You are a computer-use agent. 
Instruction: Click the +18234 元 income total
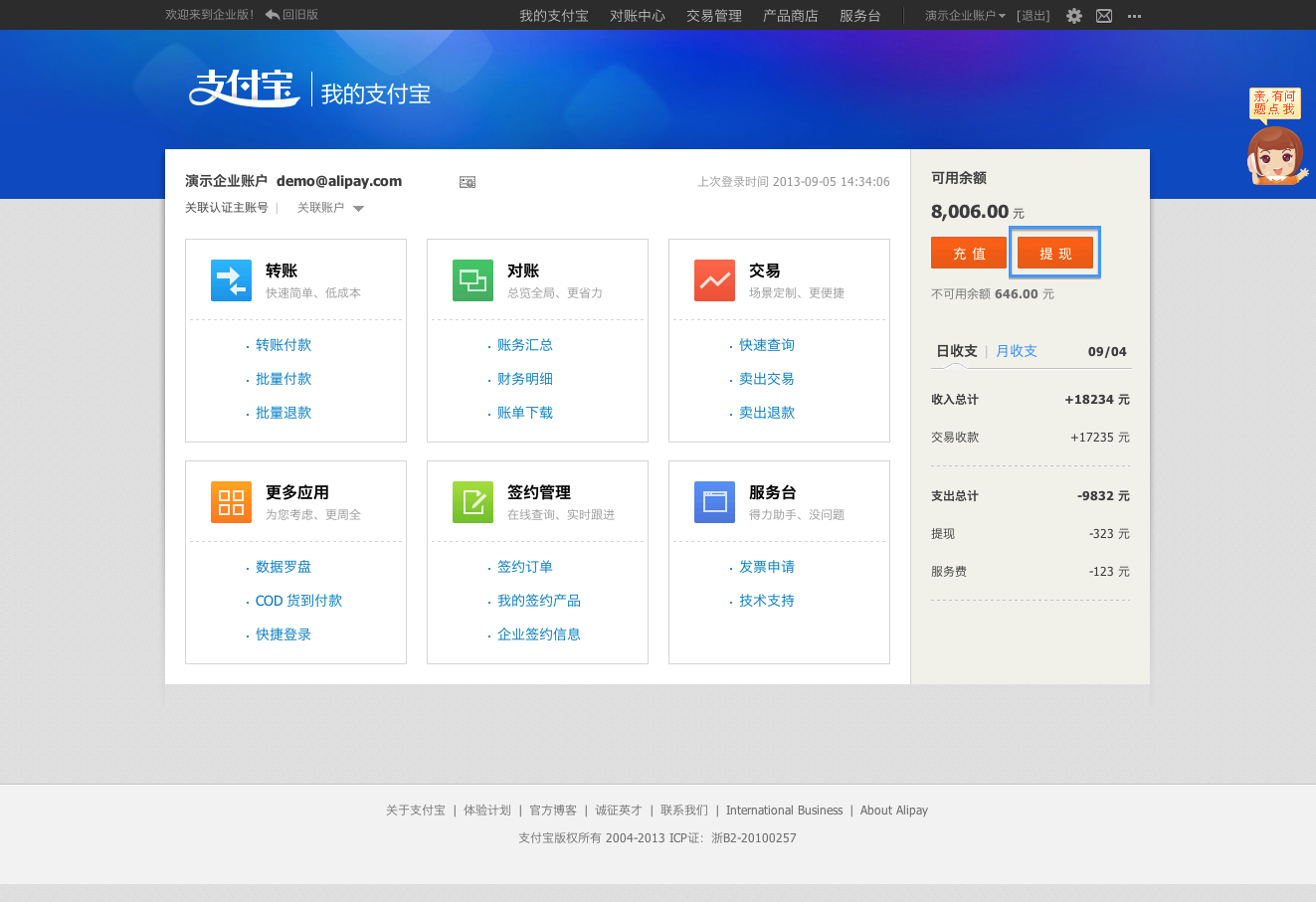tap(1097, 400)
